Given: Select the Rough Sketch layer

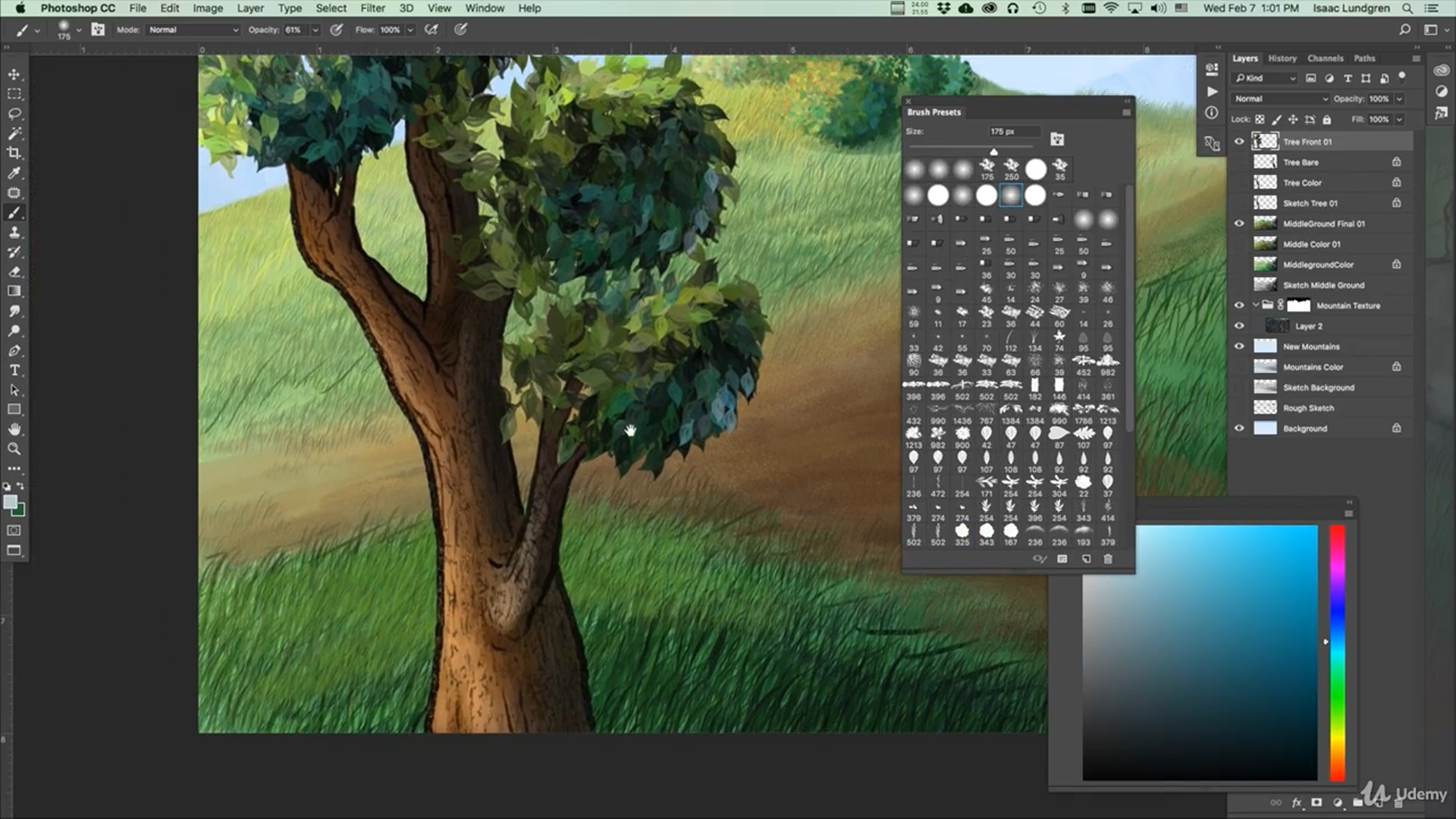Looking at the screenshot, I should [x=1308, y=408].
